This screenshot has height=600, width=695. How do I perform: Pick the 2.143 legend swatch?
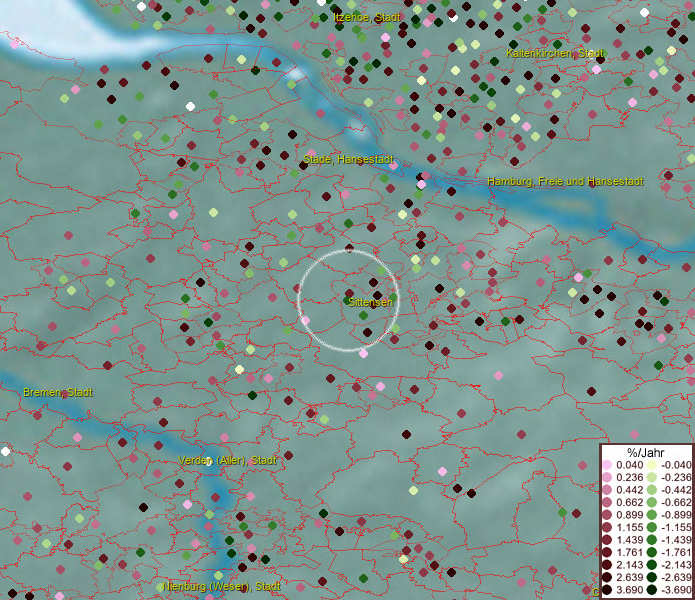click(x=607, y=565)
